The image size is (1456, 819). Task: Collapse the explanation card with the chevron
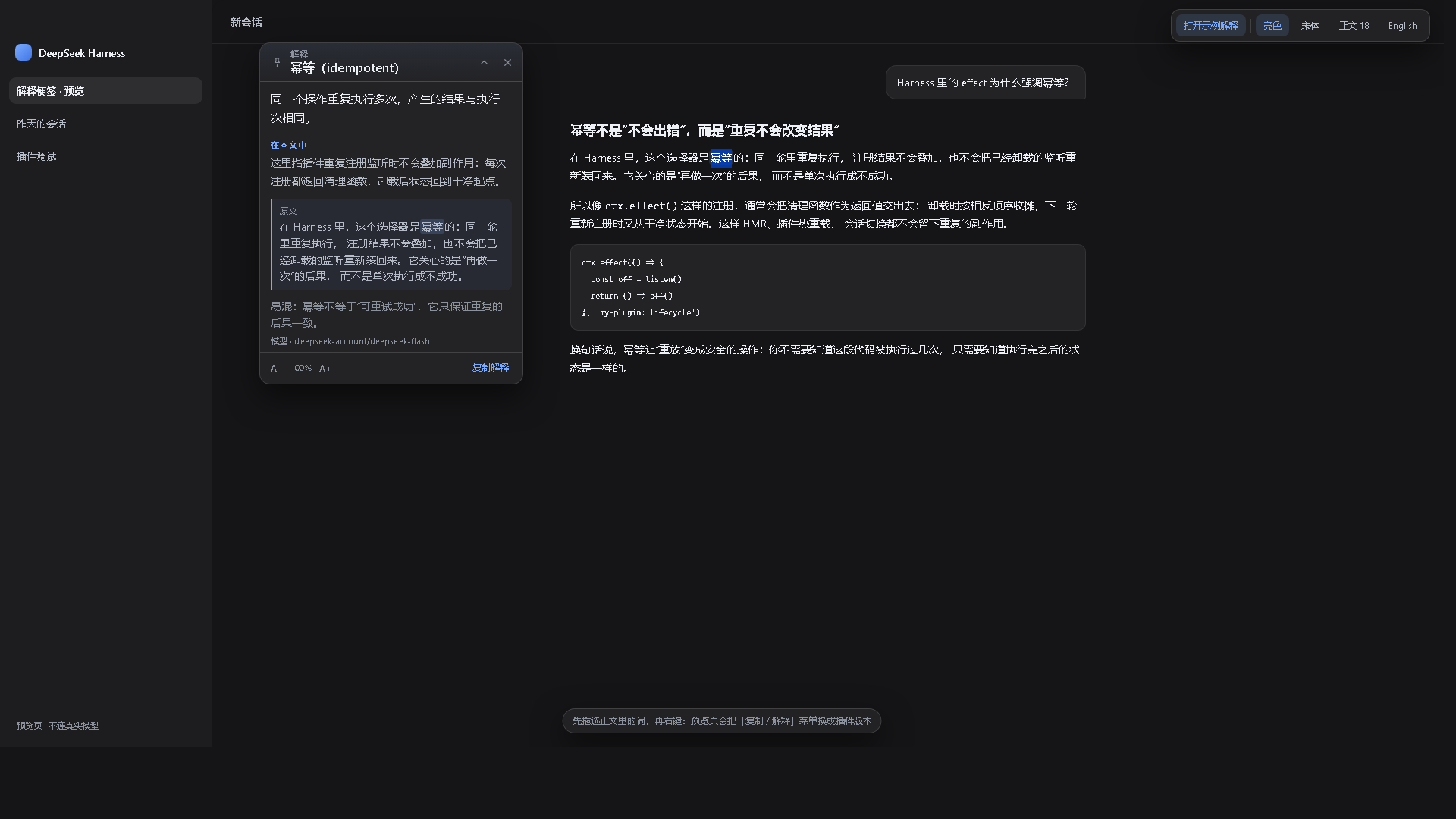(x=484, y=63)
